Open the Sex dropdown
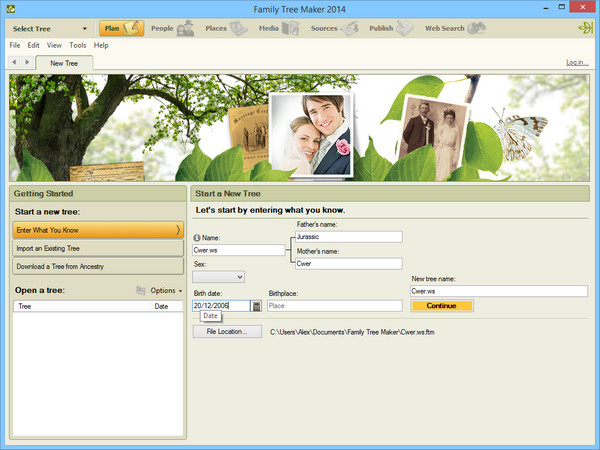This screenshot has height=450, width=600. pyautogui.click(x=218, y=277)
